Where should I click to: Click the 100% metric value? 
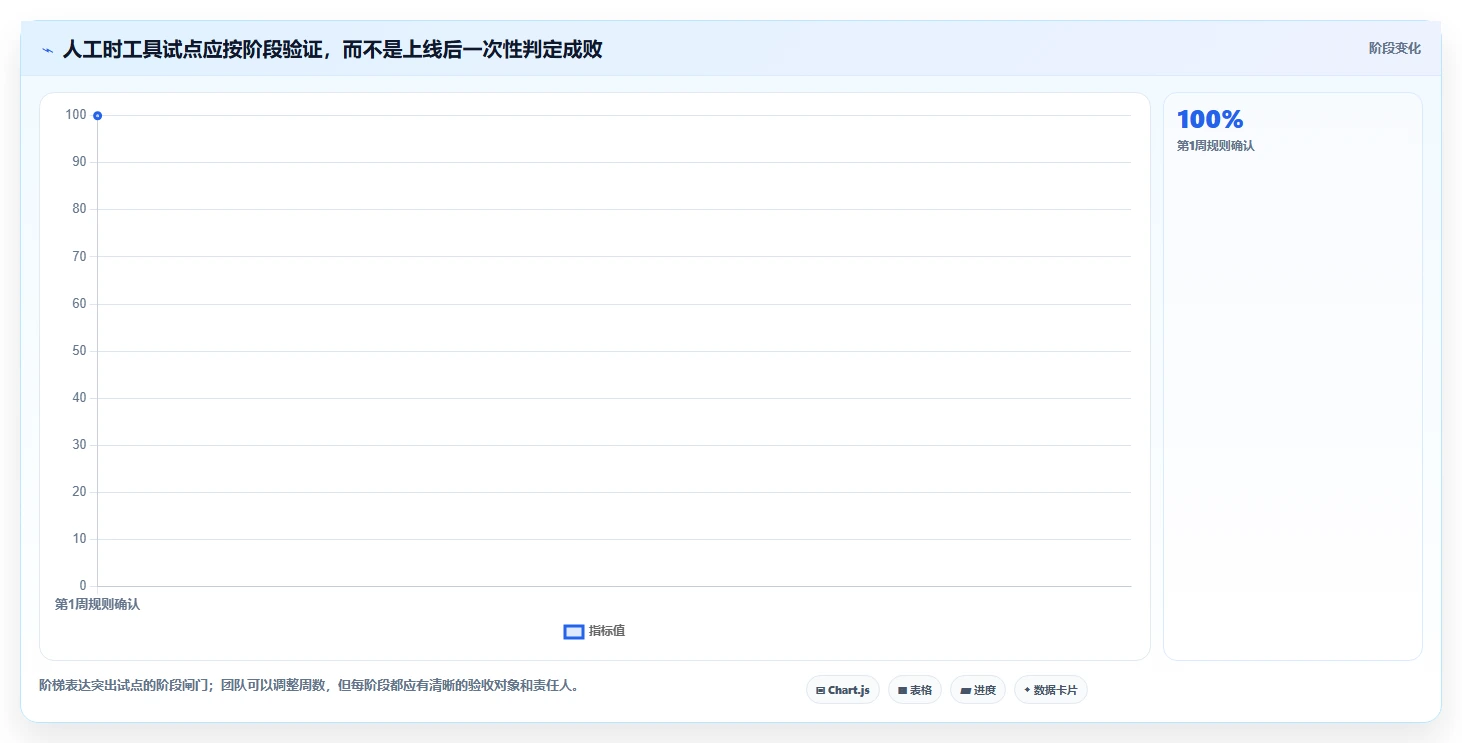point(1210,119)
